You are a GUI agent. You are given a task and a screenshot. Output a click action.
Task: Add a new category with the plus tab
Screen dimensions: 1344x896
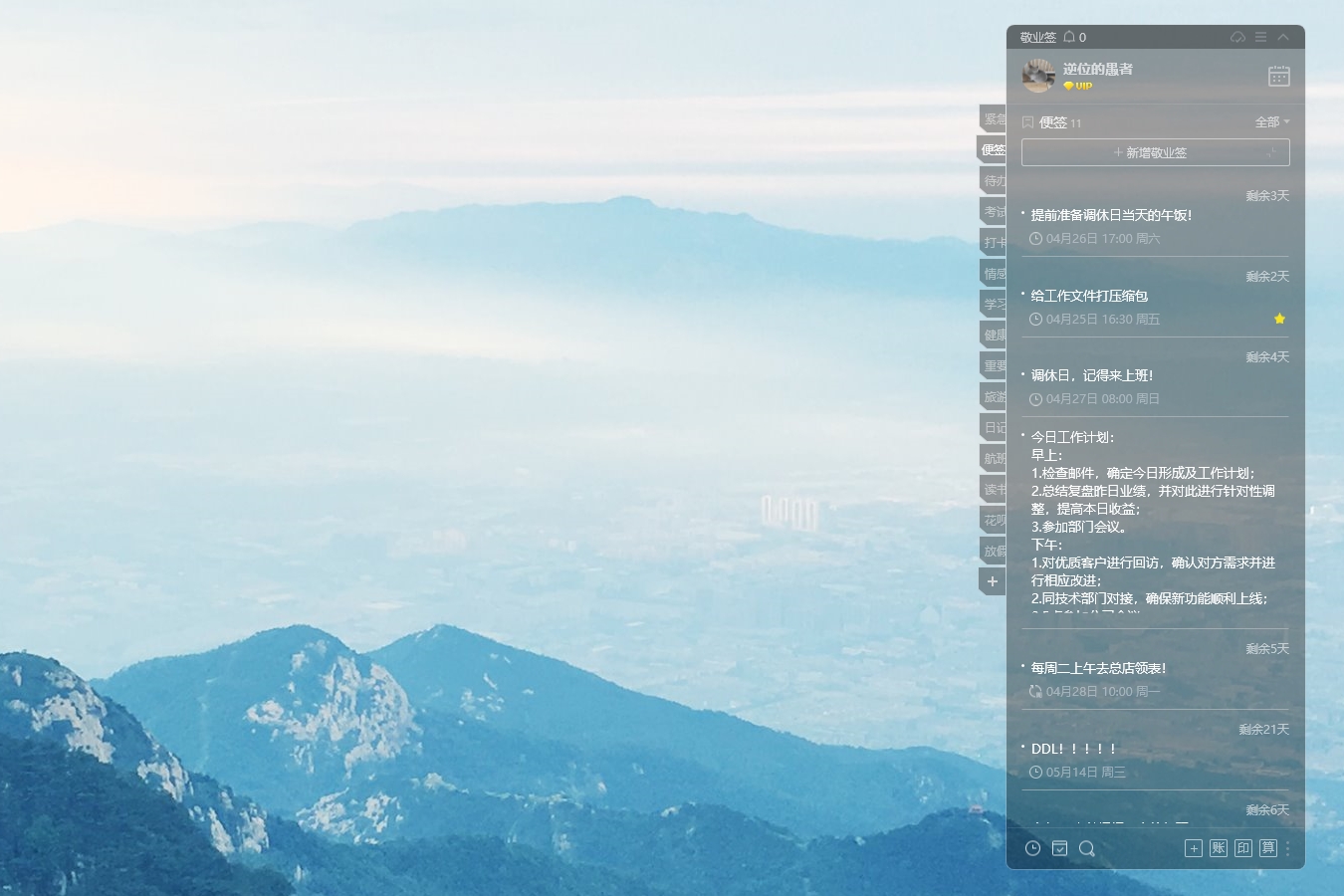[993, 581]
